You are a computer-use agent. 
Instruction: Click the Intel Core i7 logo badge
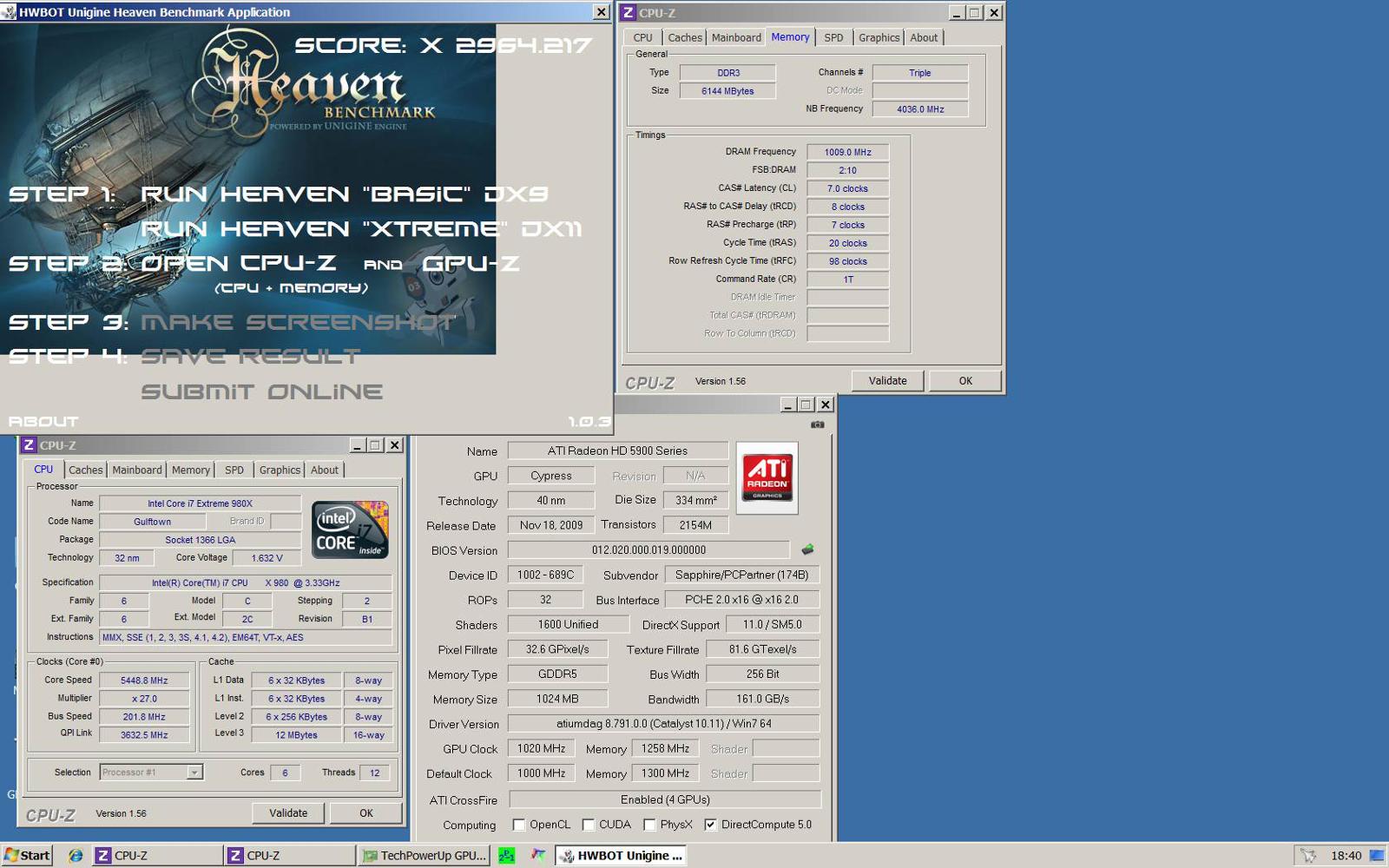[350, 529]
